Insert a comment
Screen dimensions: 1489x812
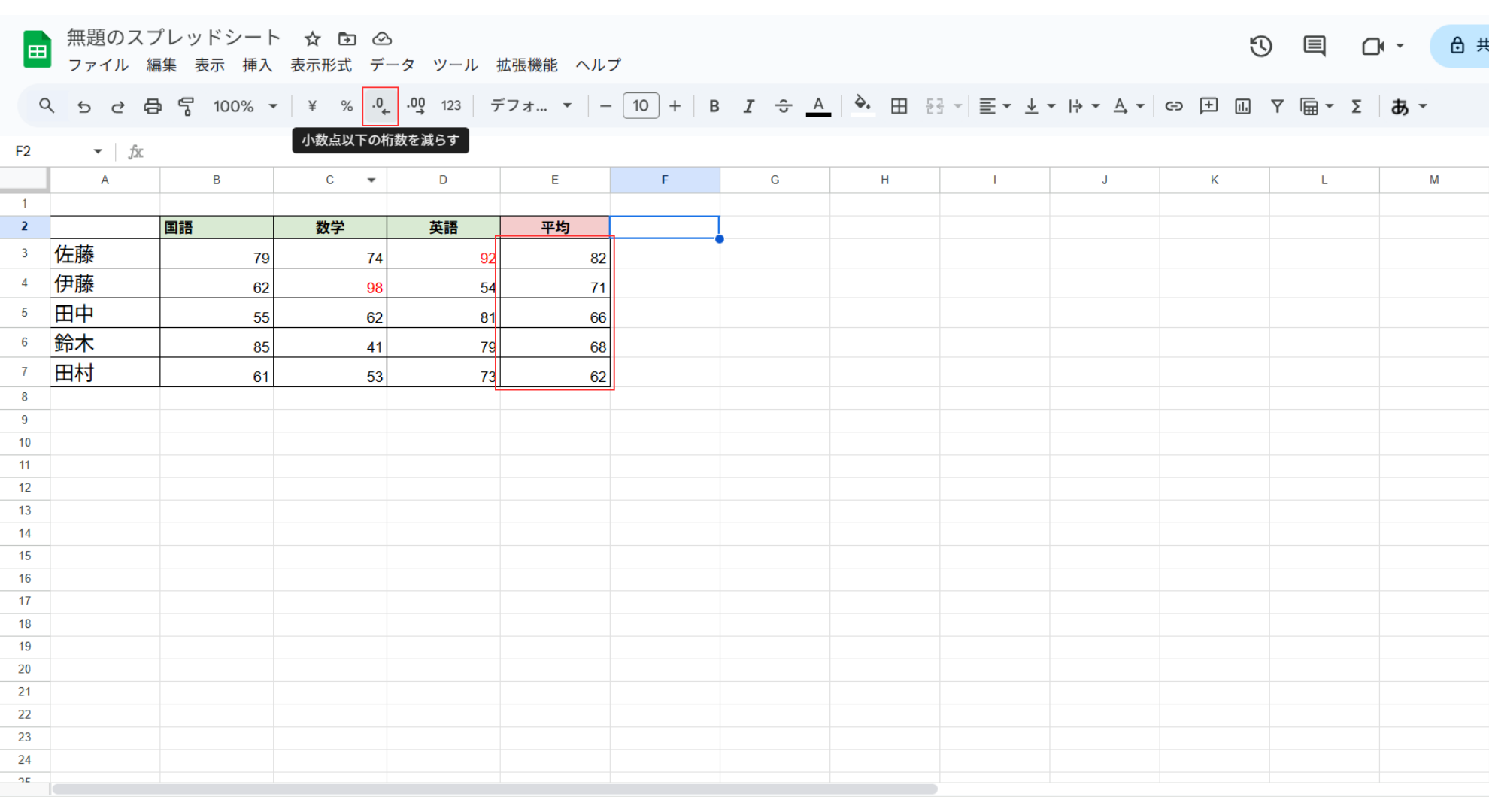[x=1208, y=106]
